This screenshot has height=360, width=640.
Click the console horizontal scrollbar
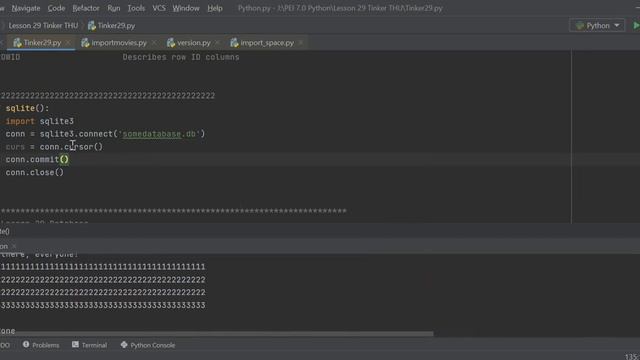pyautogui.click(x=216, y=334)
